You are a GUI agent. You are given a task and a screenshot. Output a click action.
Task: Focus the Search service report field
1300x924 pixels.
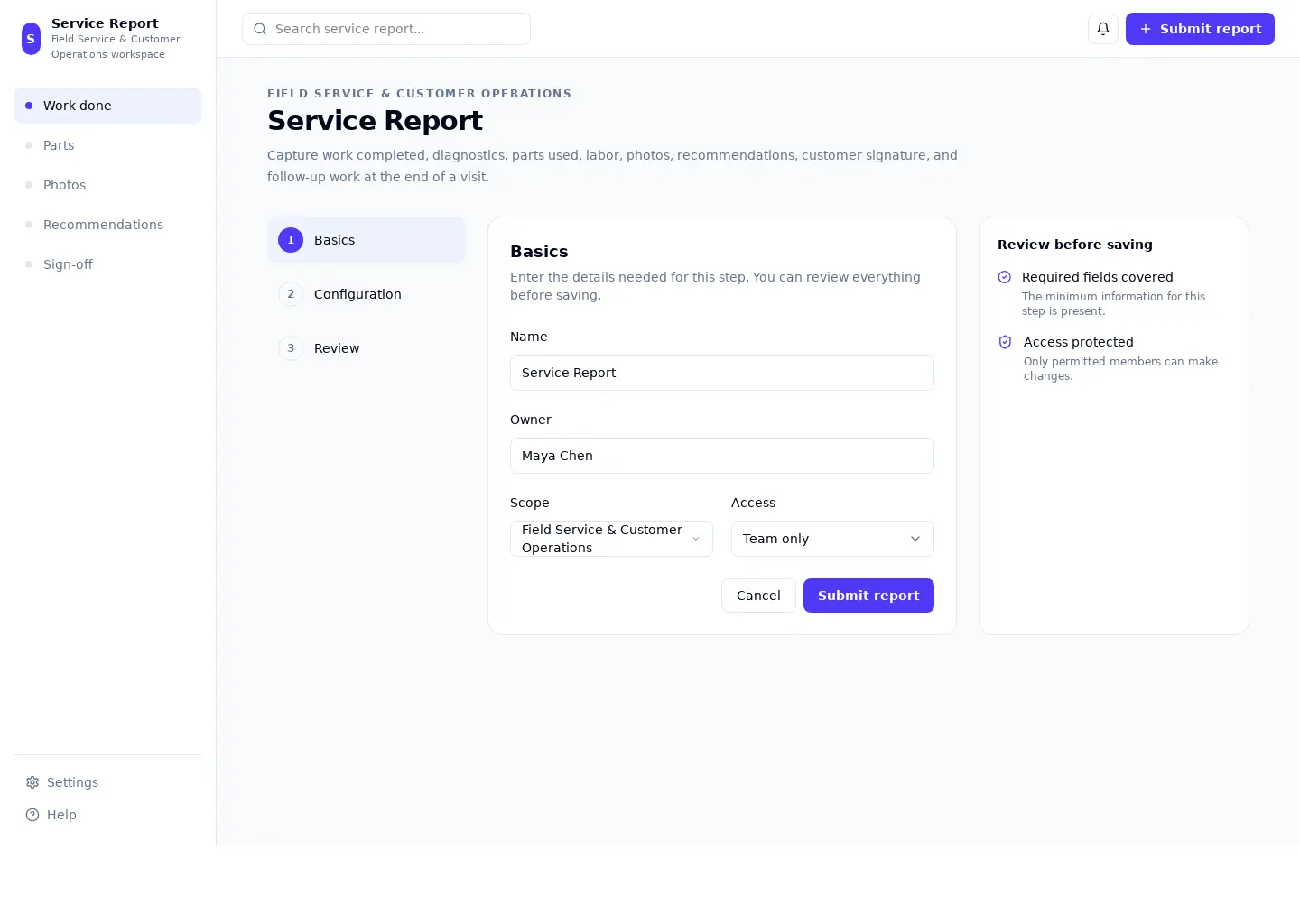coord(386,29)
